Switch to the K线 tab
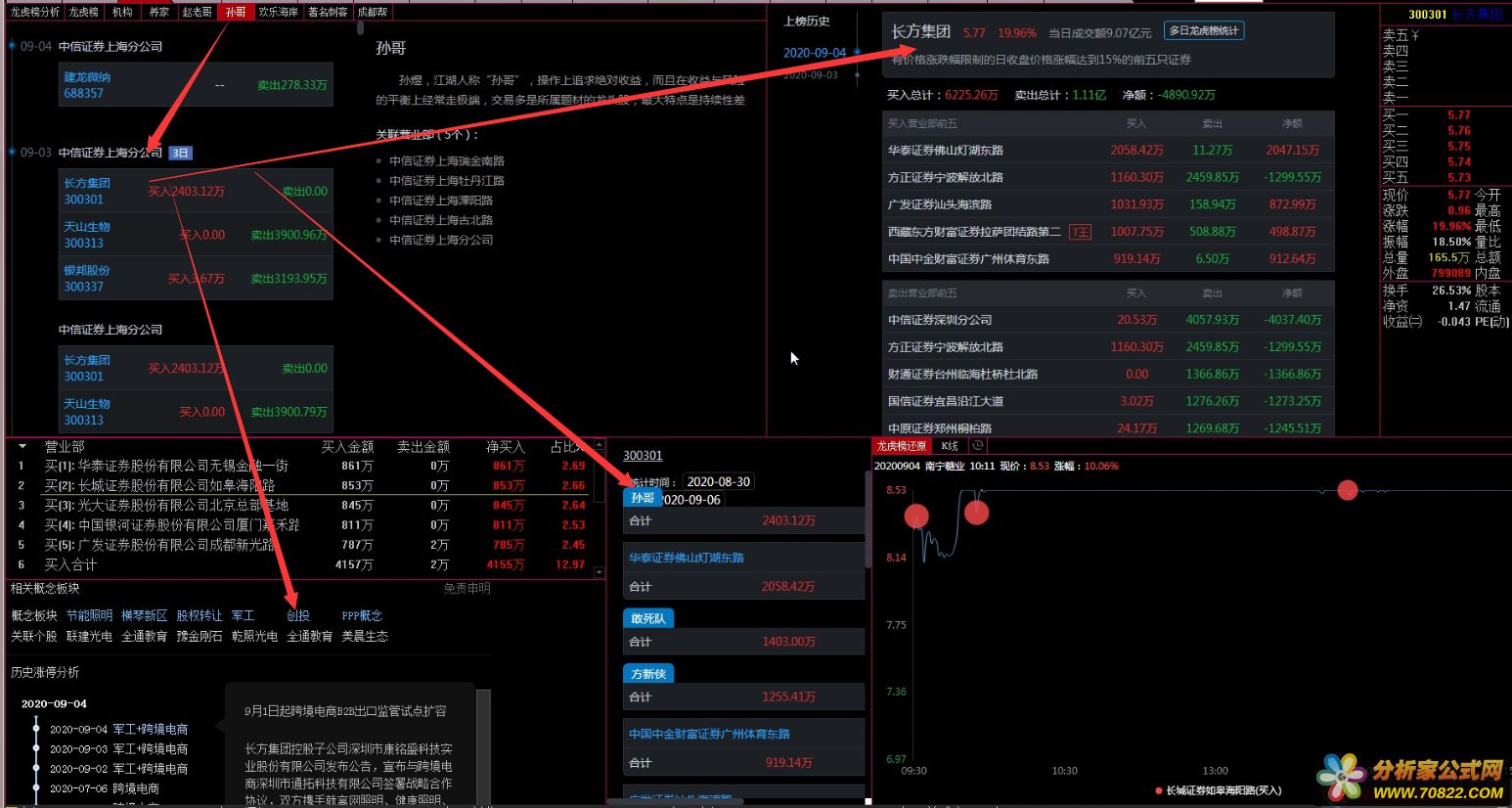Viewport: 1512px width, 808px height. [950, 446]
